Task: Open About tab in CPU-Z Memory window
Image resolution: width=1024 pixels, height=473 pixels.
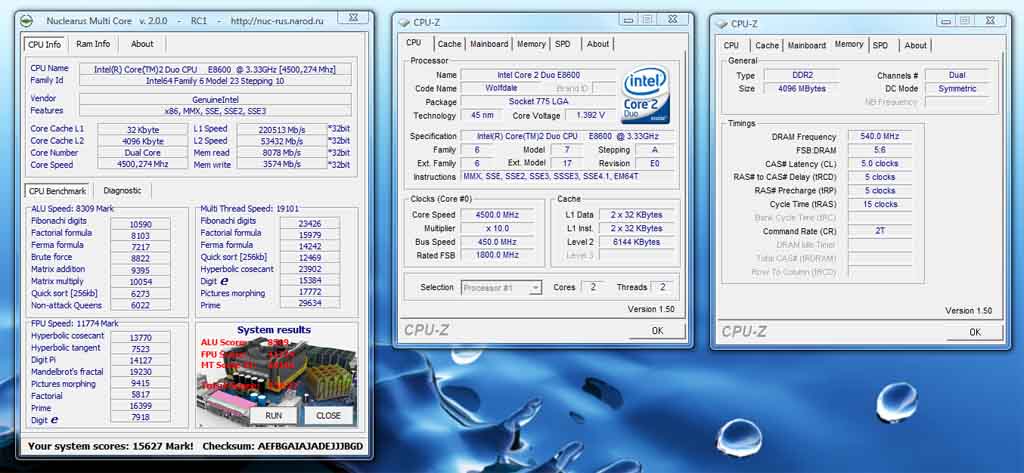Action: (915, 45)
